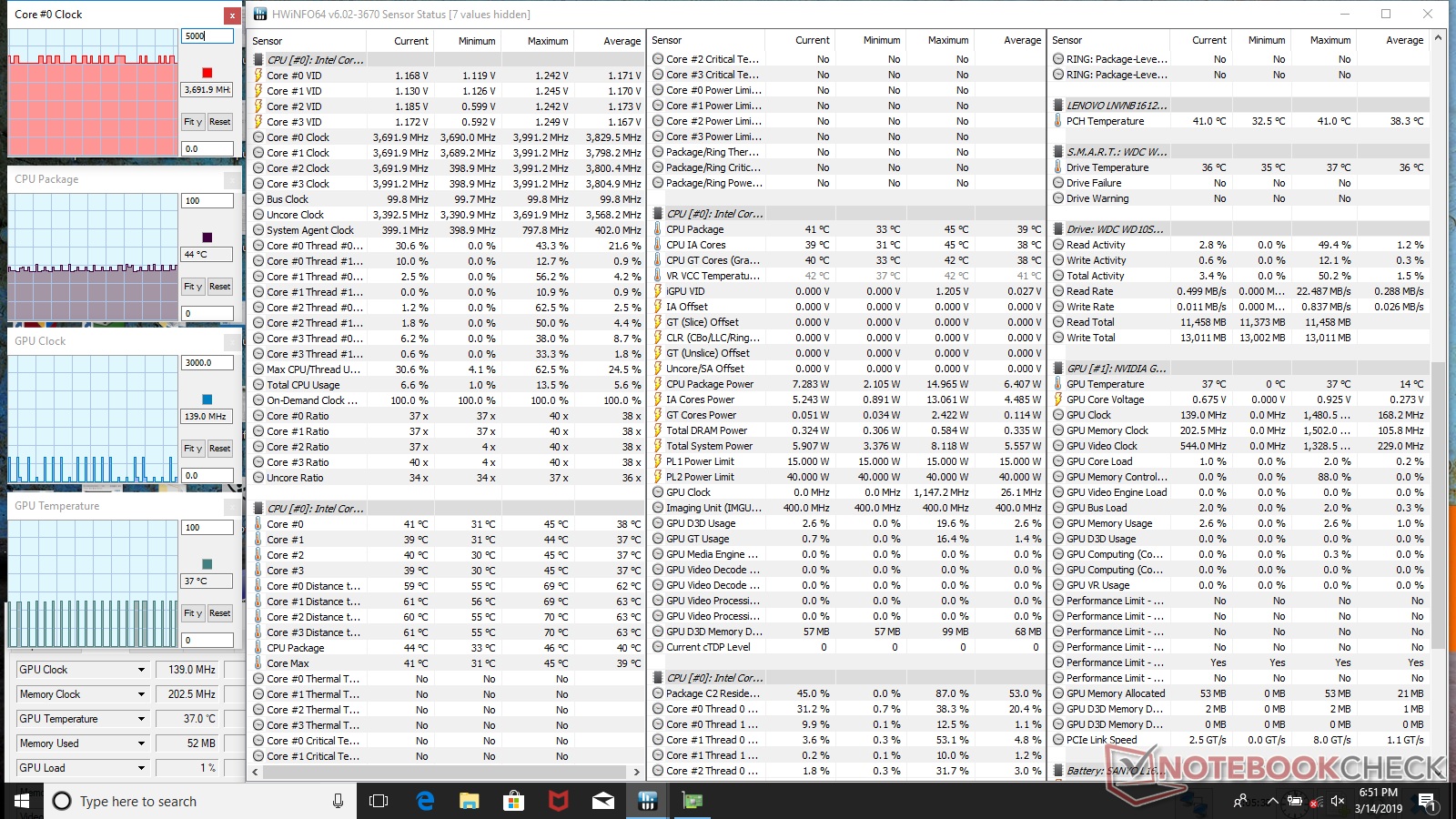Image resolution: width=1456 pixels, height=819 pixels.
Task: Open the Windows Start menu
Action: (x=22, y=801)
